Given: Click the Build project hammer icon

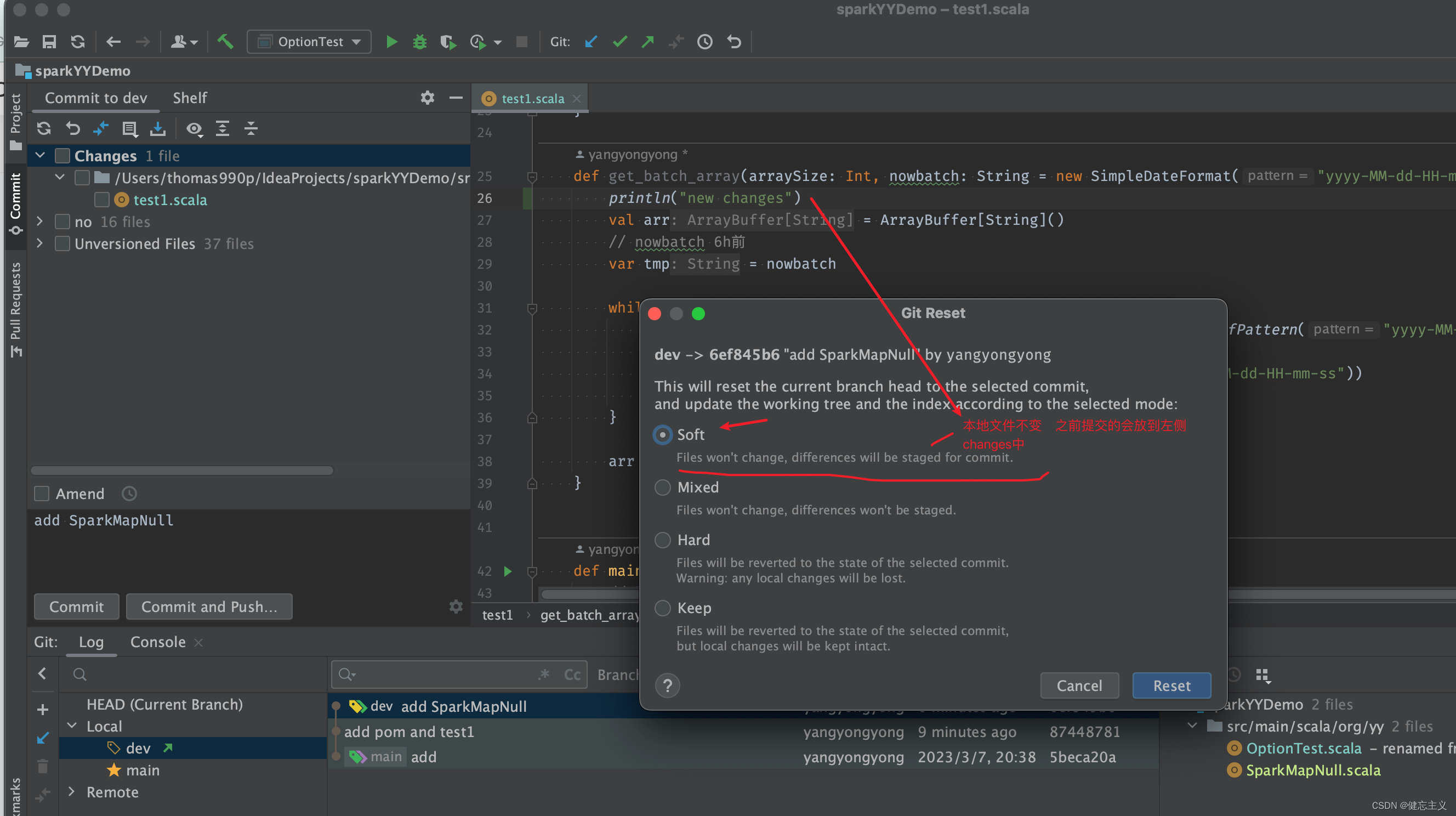Looking at the screenshot, I should [225, 42].
